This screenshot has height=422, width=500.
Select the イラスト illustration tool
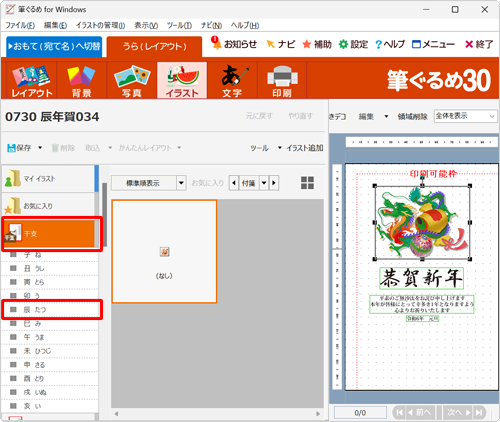(182, 80)
